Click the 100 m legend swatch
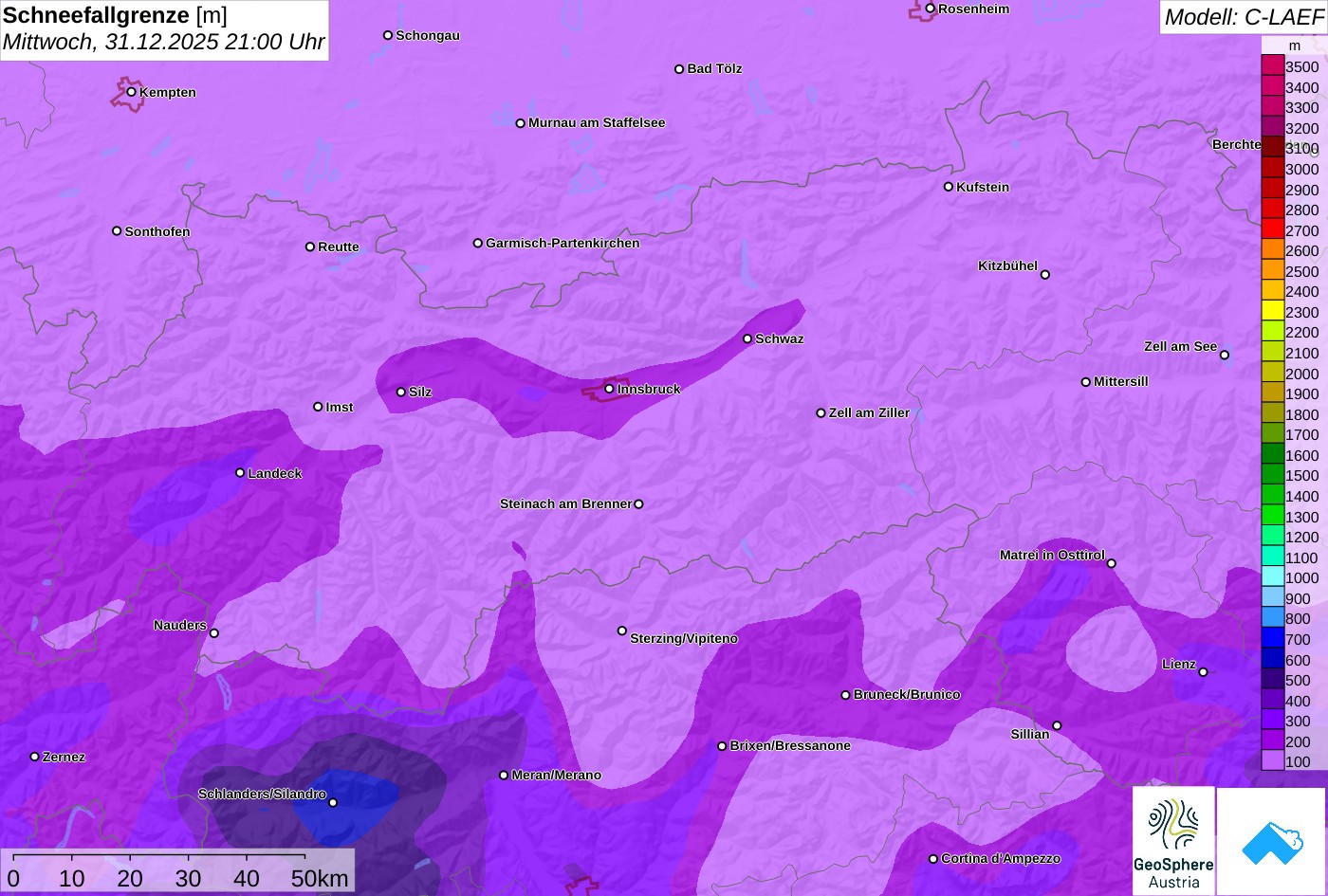1328x896 pixels. point(1273,761)
